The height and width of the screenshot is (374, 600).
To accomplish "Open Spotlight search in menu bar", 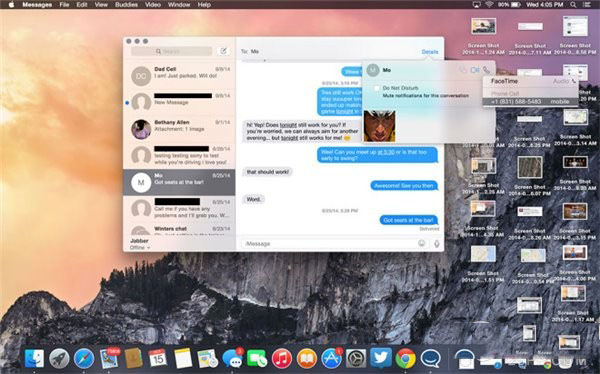I will click(573, 5).
